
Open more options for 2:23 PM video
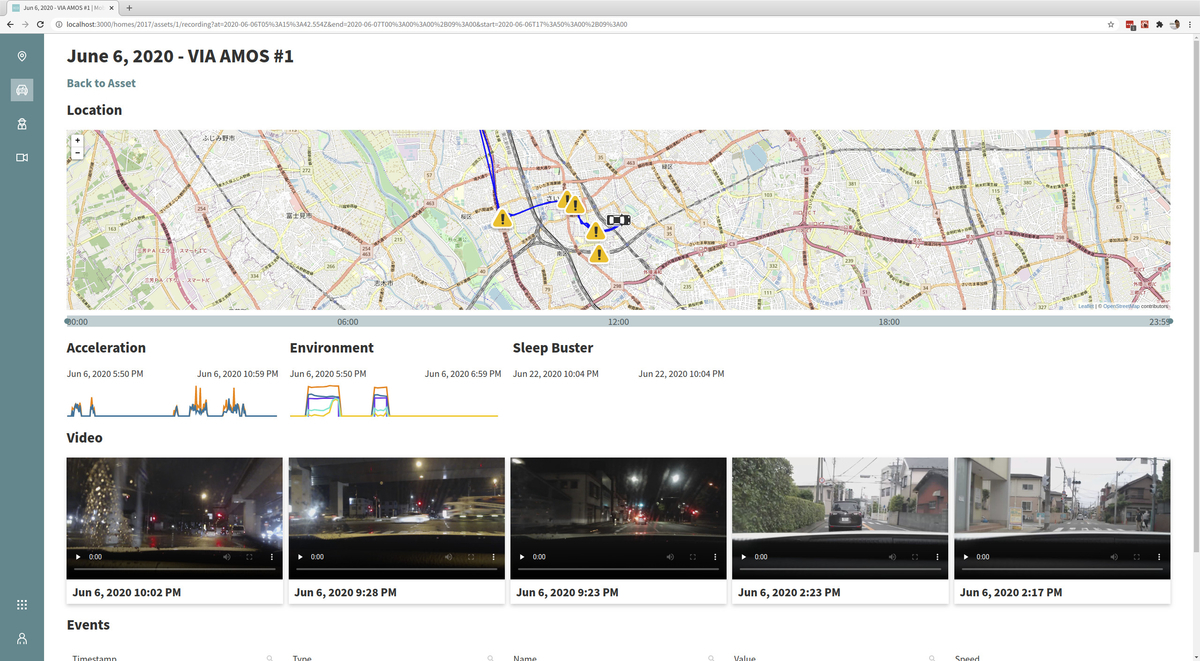[x=938, y=556]
